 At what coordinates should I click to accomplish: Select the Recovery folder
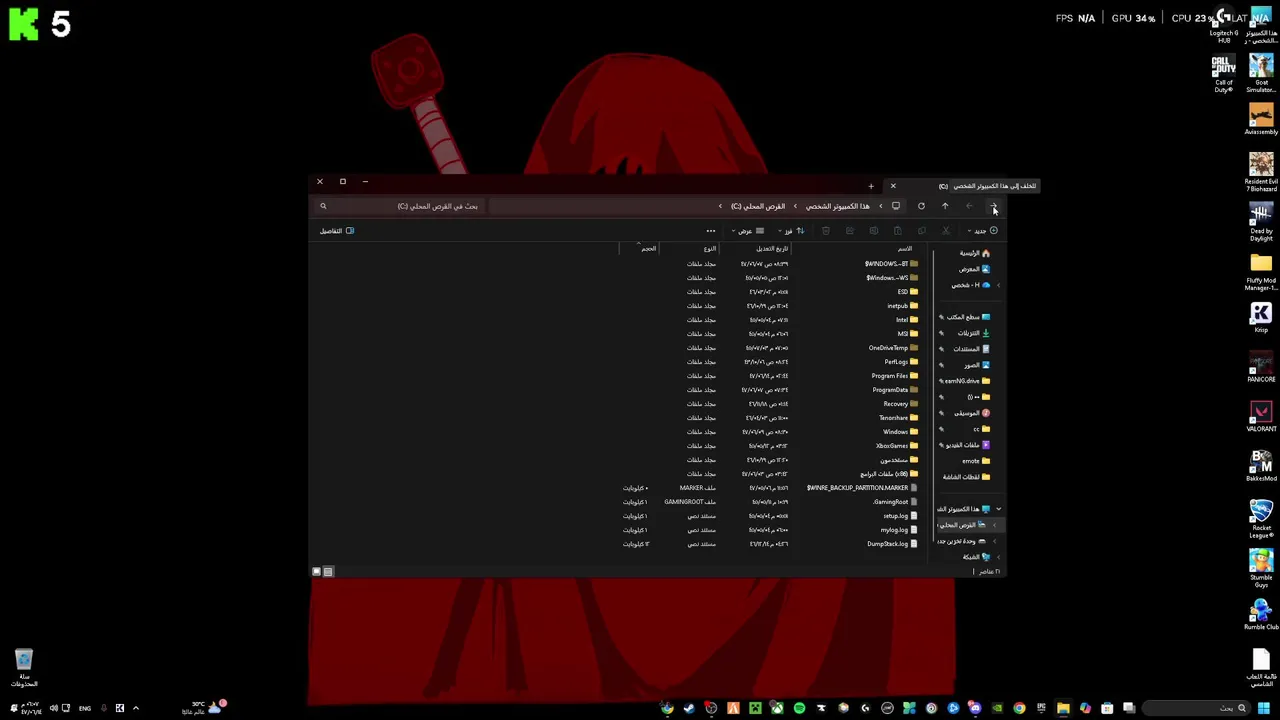(x=901, y=404)
